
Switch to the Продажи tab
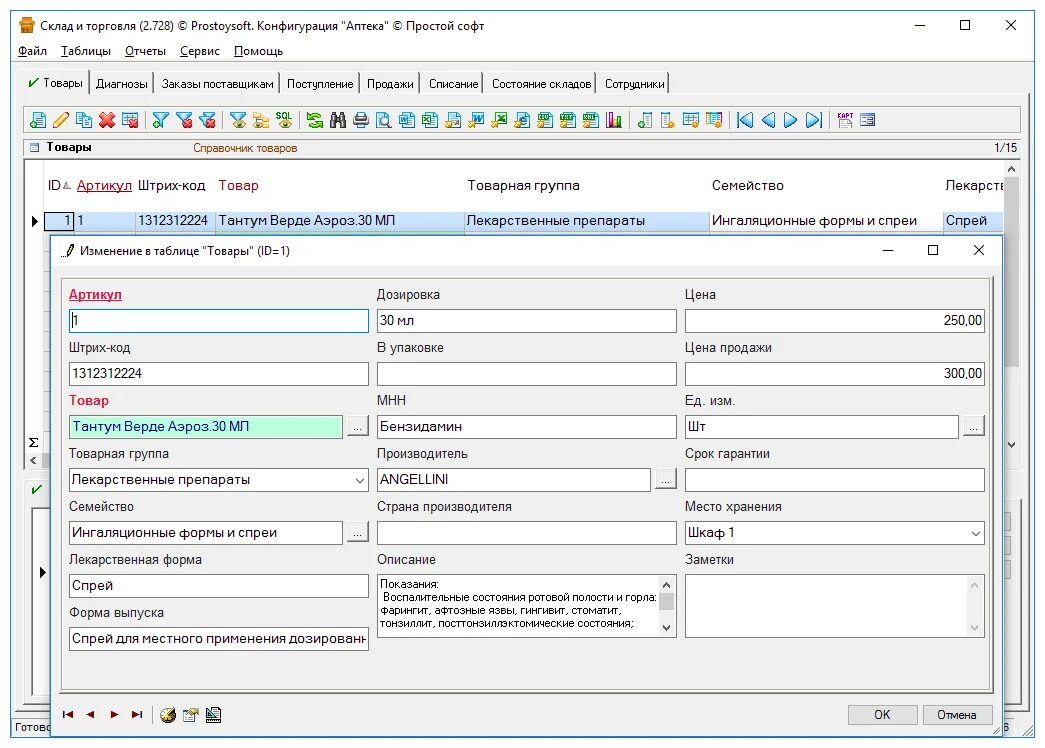(x=390, y=84)
